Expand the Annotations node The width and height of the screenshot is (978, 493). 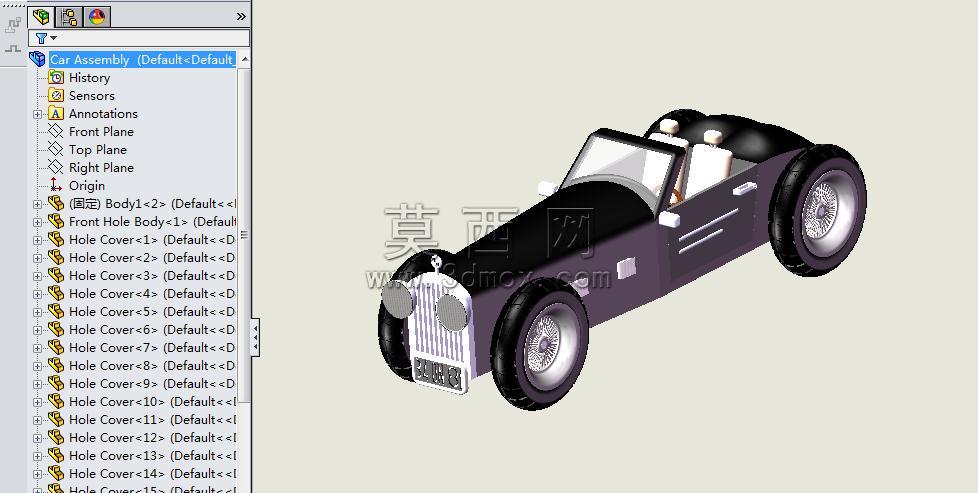coord(37,114)
